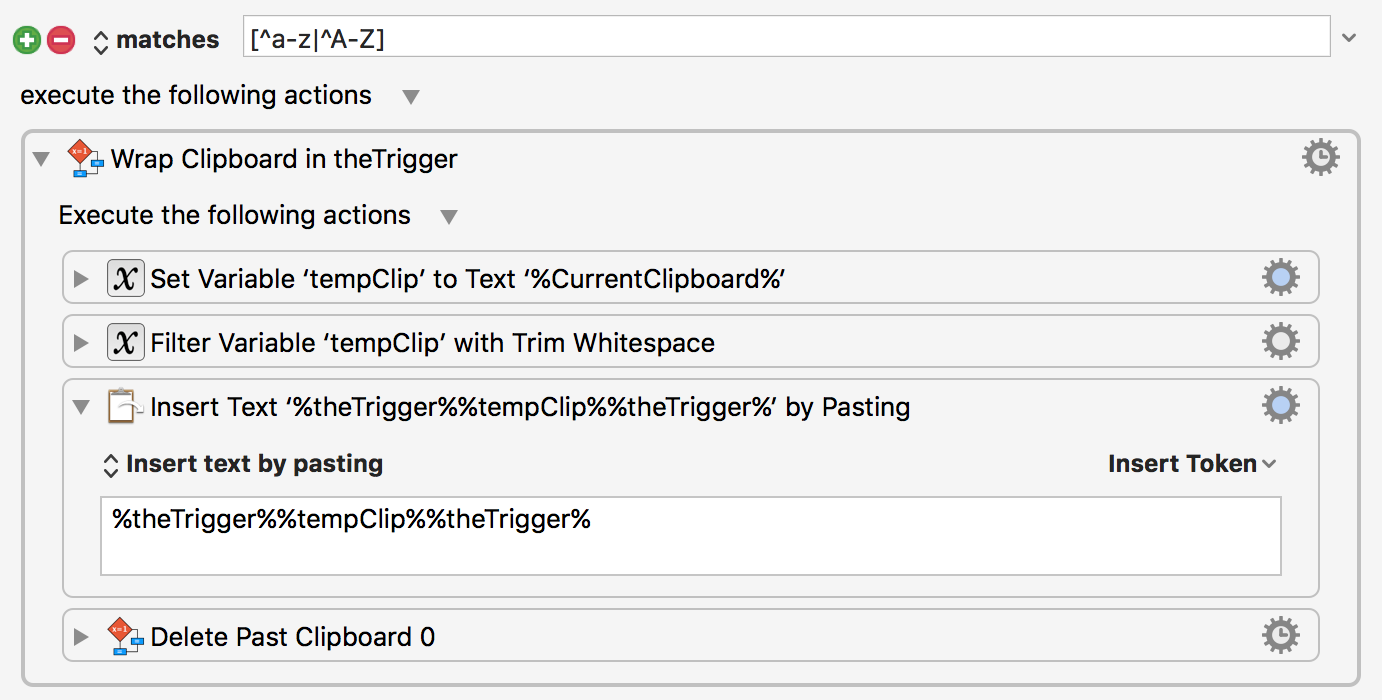Open gear menu for Delete Past Clipboard
Image resolution: width=1382 pixels, height=700 pixels.
point(1281,635)
